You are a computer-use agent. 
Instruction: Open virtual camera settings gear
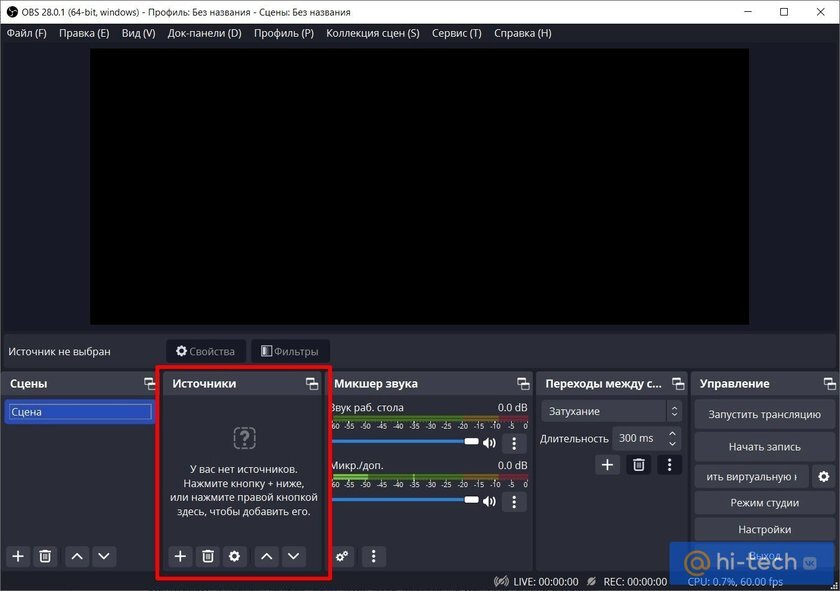tap(823, 476)
